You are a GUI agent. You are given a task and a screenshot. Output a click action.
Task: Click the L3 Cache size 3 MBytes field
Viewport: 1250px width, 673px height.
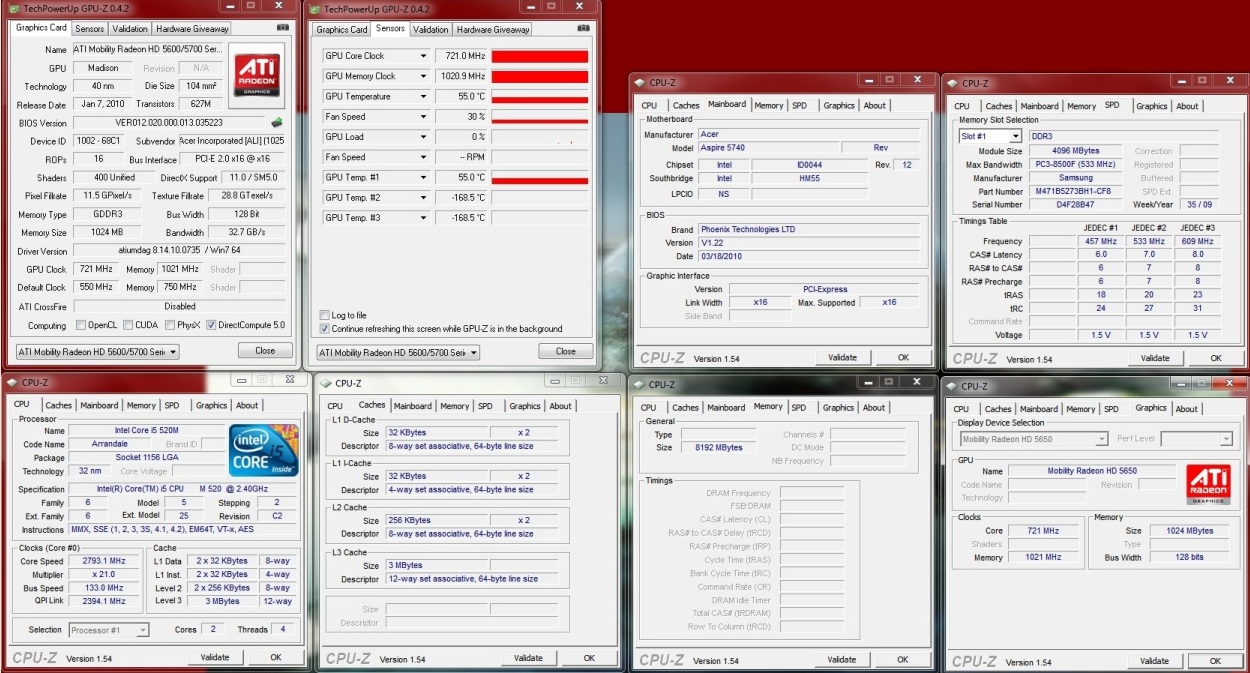[x=436, y=565]
